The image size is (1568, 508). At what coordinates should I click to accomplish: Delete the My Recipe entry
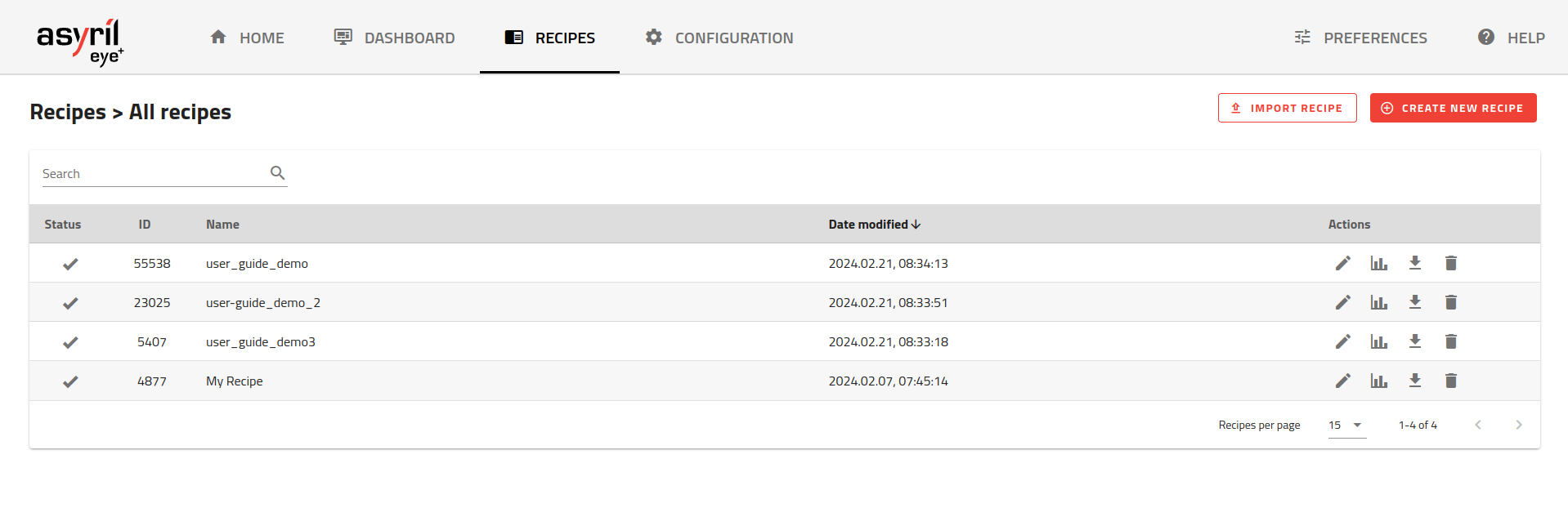(x=1450, y=381)
